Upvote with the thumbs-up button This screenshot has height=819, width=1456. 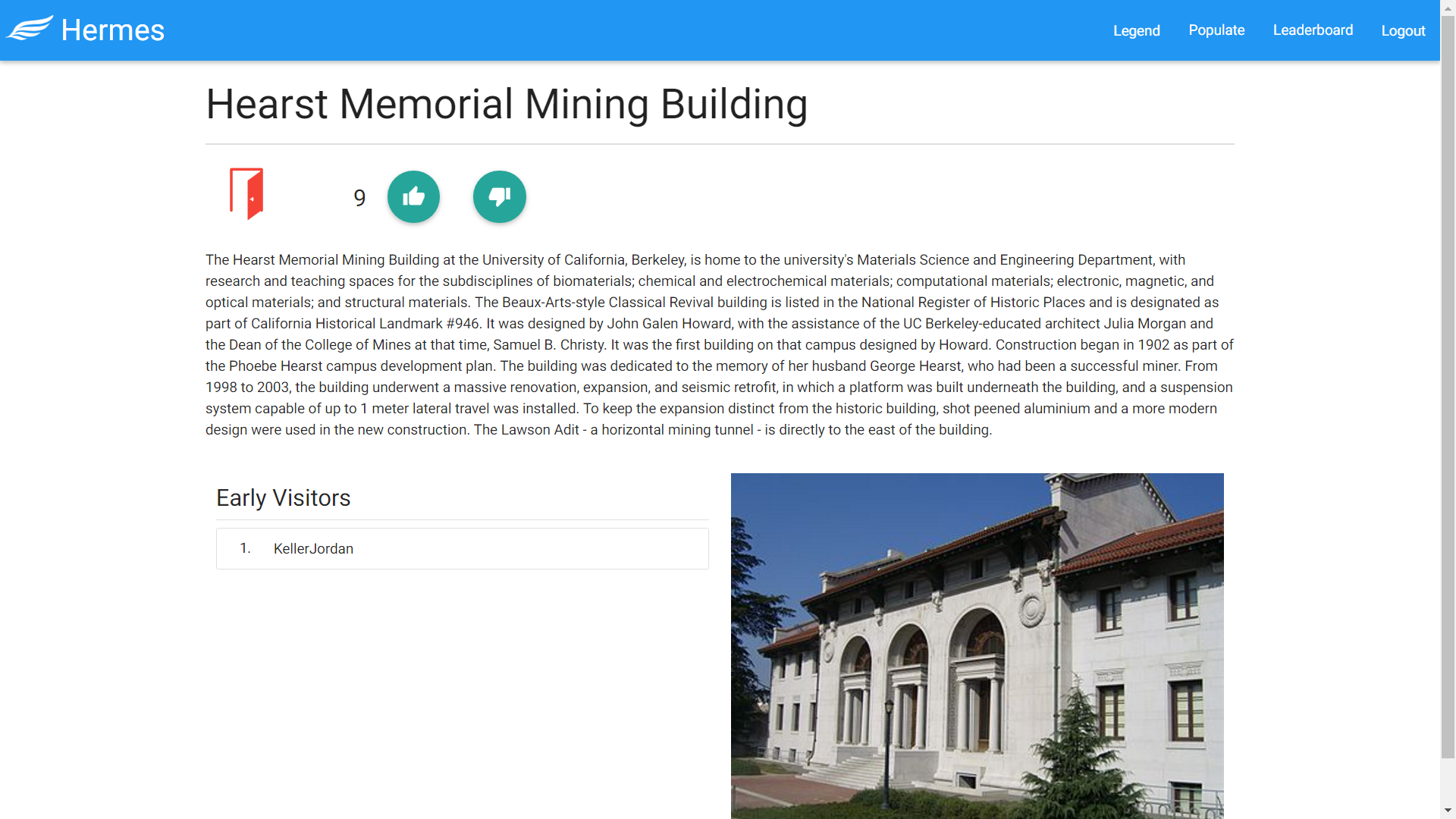(413, 197)
